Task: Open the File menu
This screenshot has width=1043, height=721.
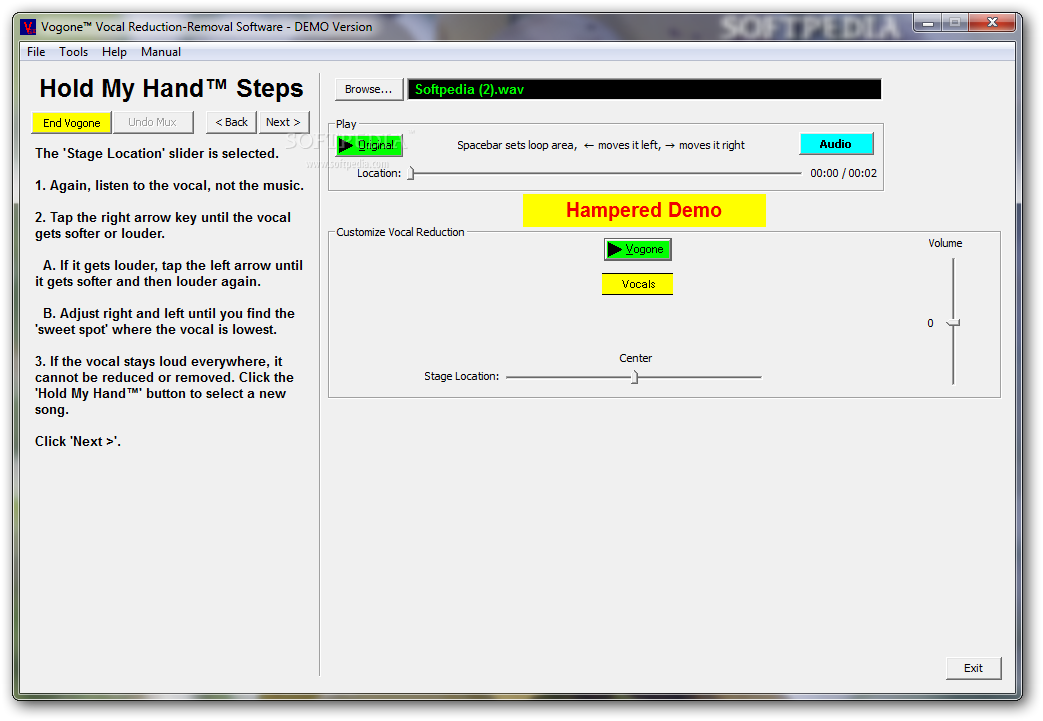Action: pos(36,52)
